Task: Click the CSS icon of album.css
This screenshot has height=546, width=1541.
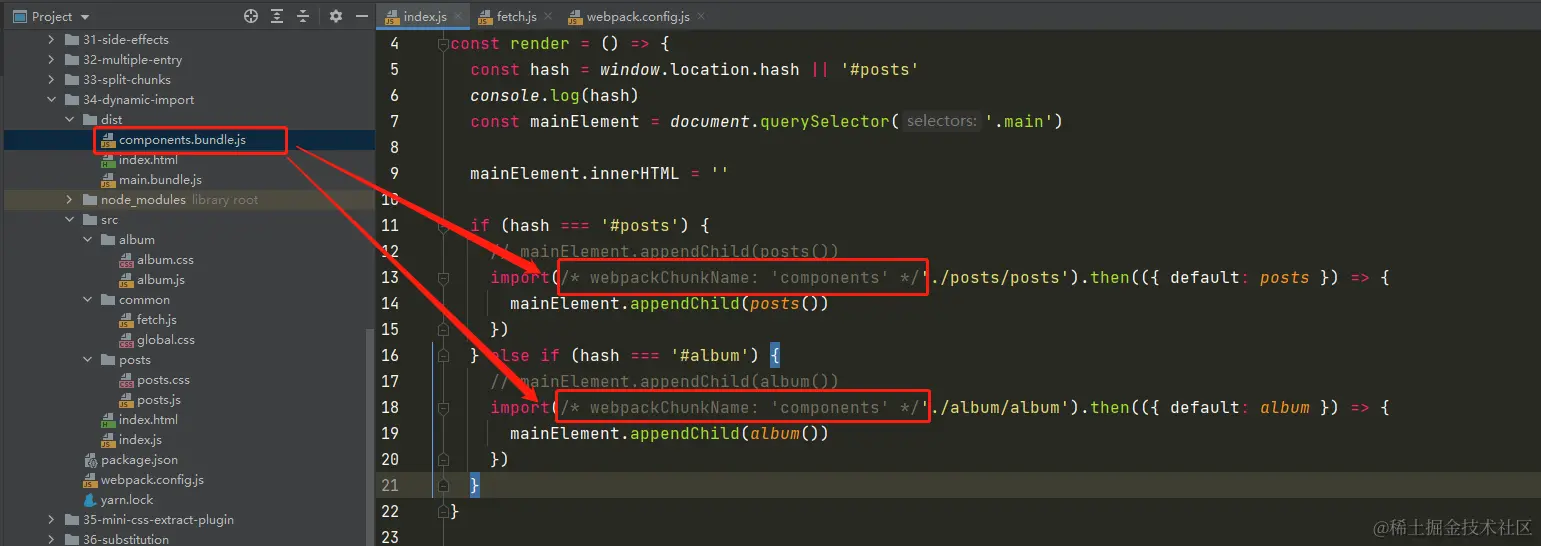Action: click(x=127, y=260)
